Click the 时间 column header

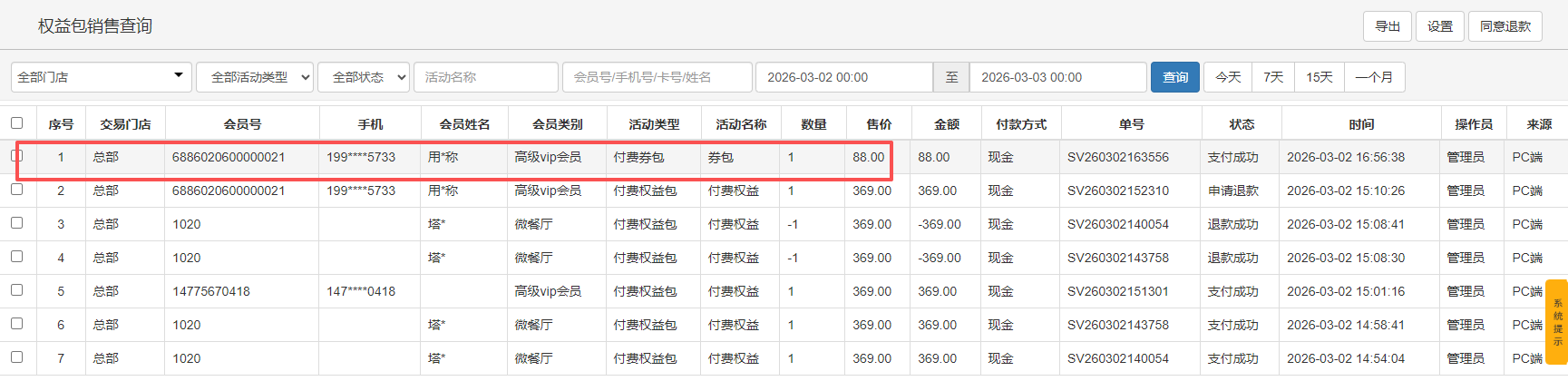pyautogui.click(x=1360, y=124)
